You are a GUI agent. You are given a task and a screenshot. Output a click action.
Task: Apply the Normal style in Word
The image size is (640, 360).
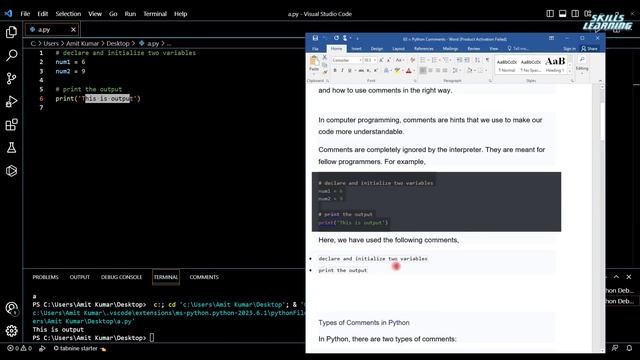(x=507, y=64)
